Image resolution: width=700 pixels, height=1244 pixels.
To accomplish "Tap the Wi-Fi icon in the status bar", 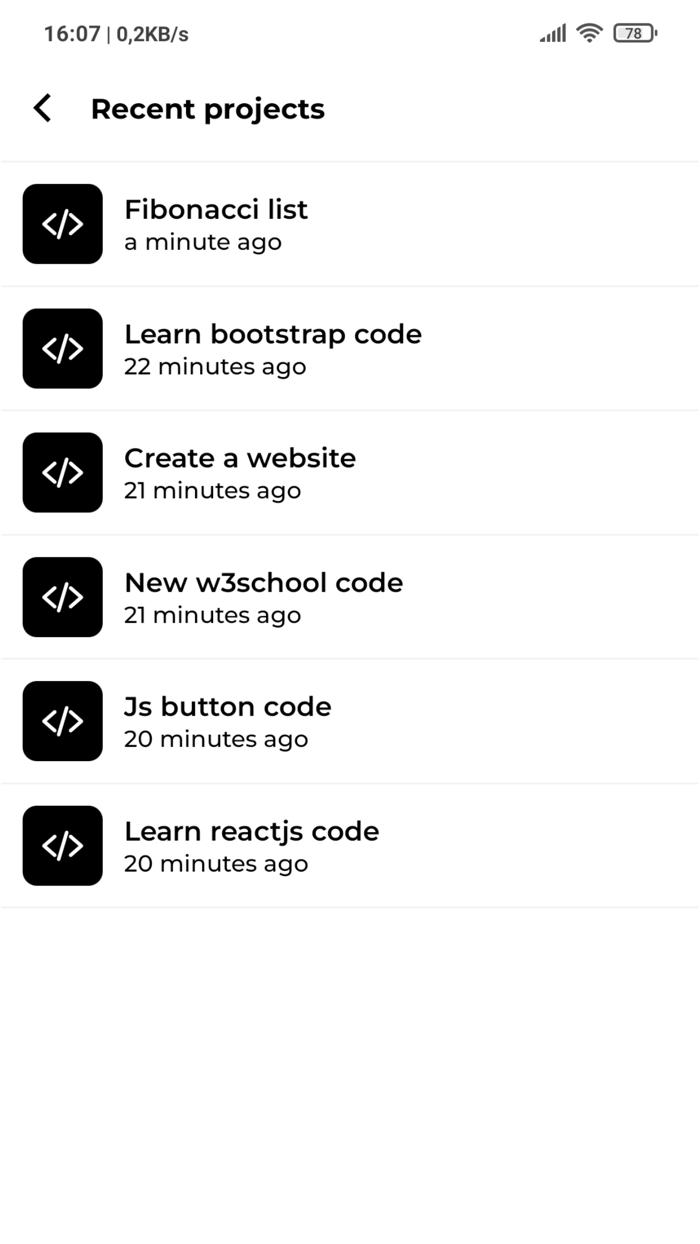I will pyautogui.click(x=589, y=33).
